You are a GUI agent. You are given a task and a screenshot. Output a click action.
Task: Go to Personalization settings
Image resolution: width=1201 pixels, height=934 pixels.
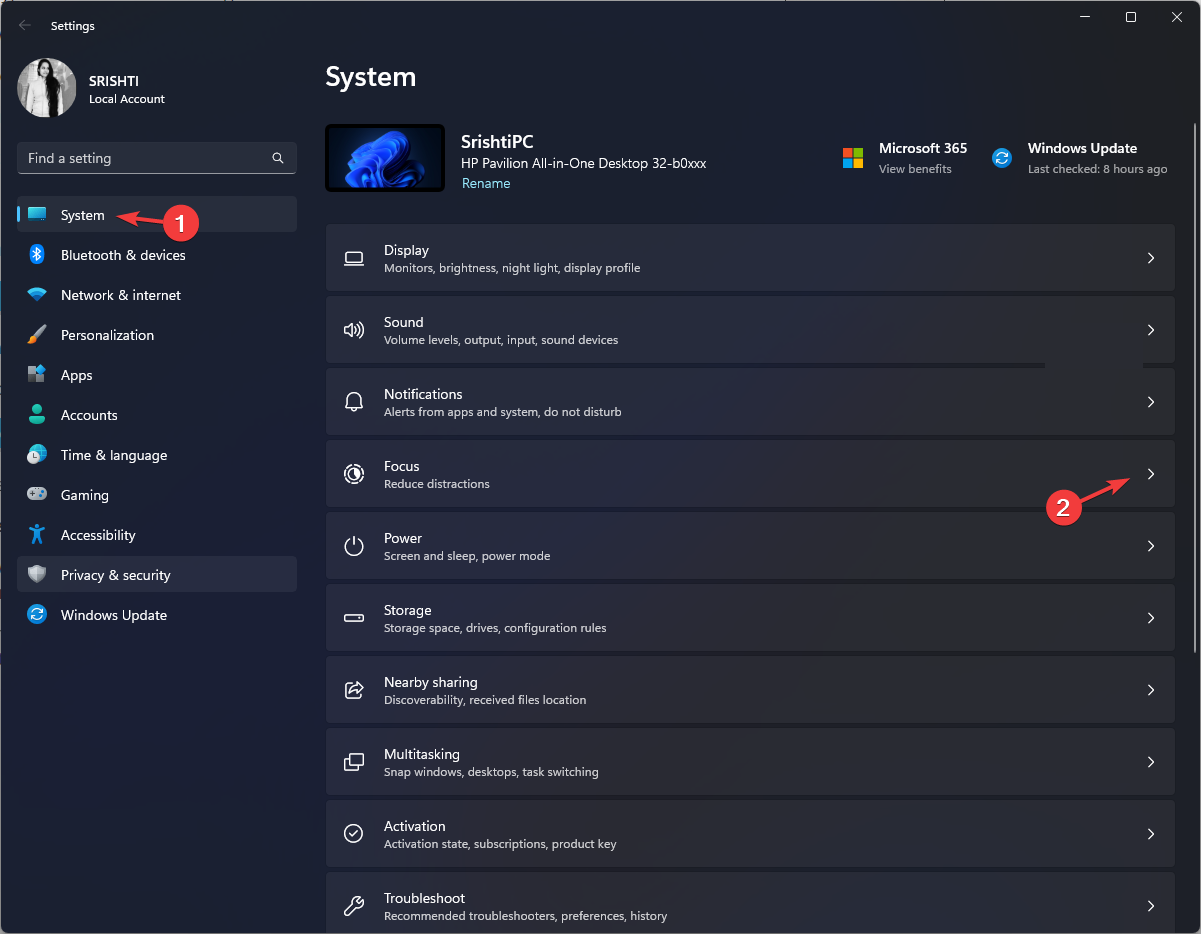[157, 335]
